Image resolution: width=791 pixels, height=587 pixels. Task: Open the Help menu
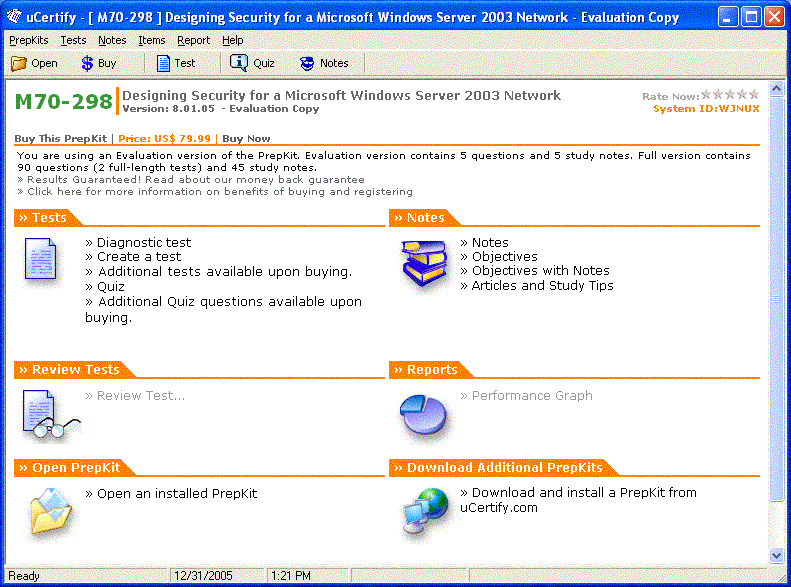click(x=233, y=40)
